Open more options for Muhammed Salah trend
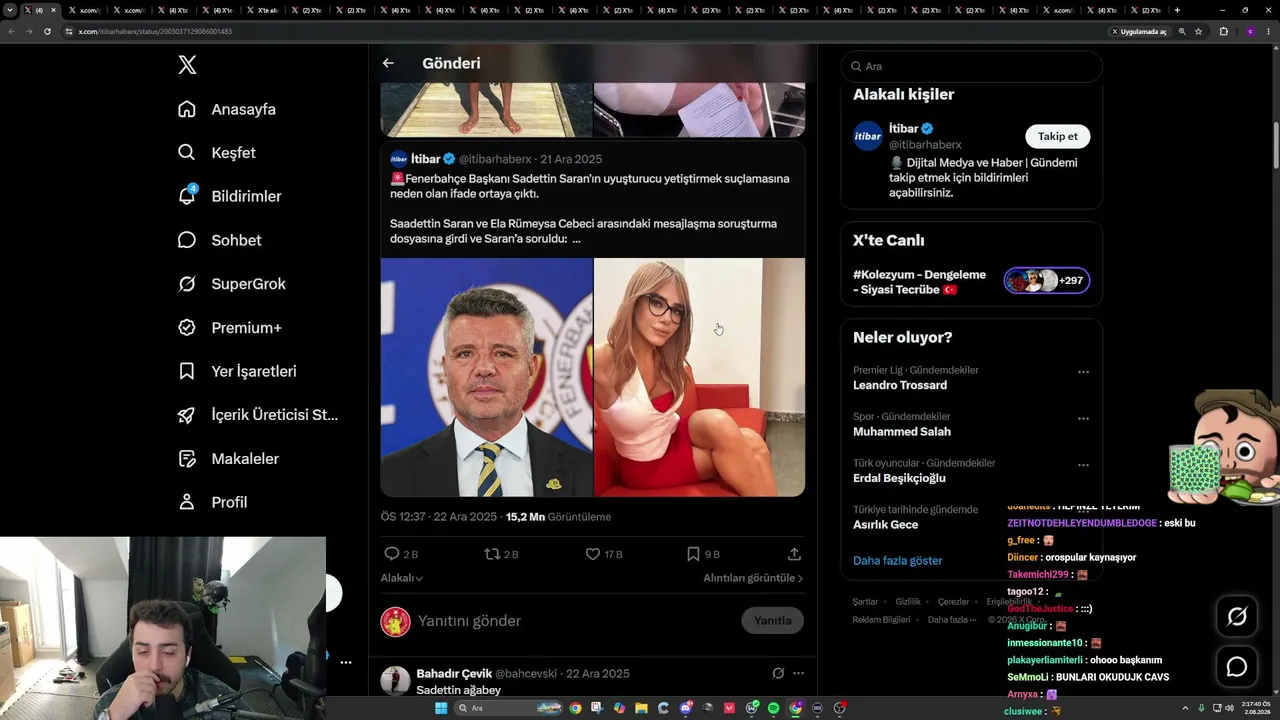The height and width of the screenshot is (720, 1280). click(x=1083, y=418)
